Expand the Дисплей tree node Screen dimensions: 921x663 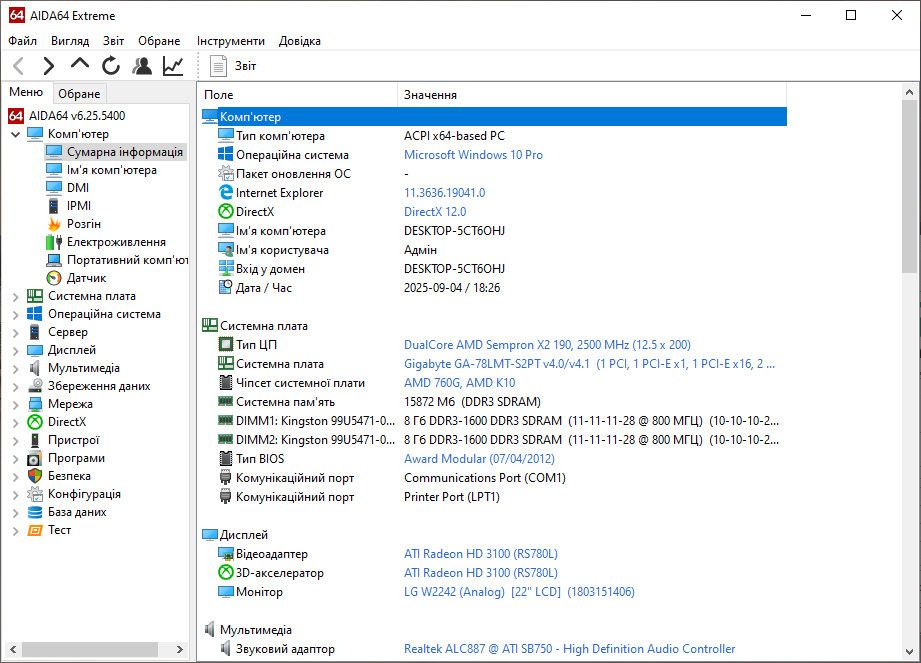[16, 351]
